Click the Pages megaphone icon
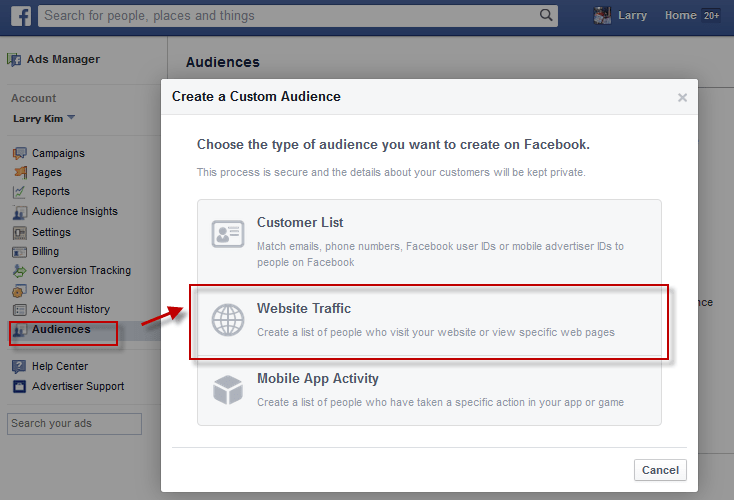 pos(20,172)
